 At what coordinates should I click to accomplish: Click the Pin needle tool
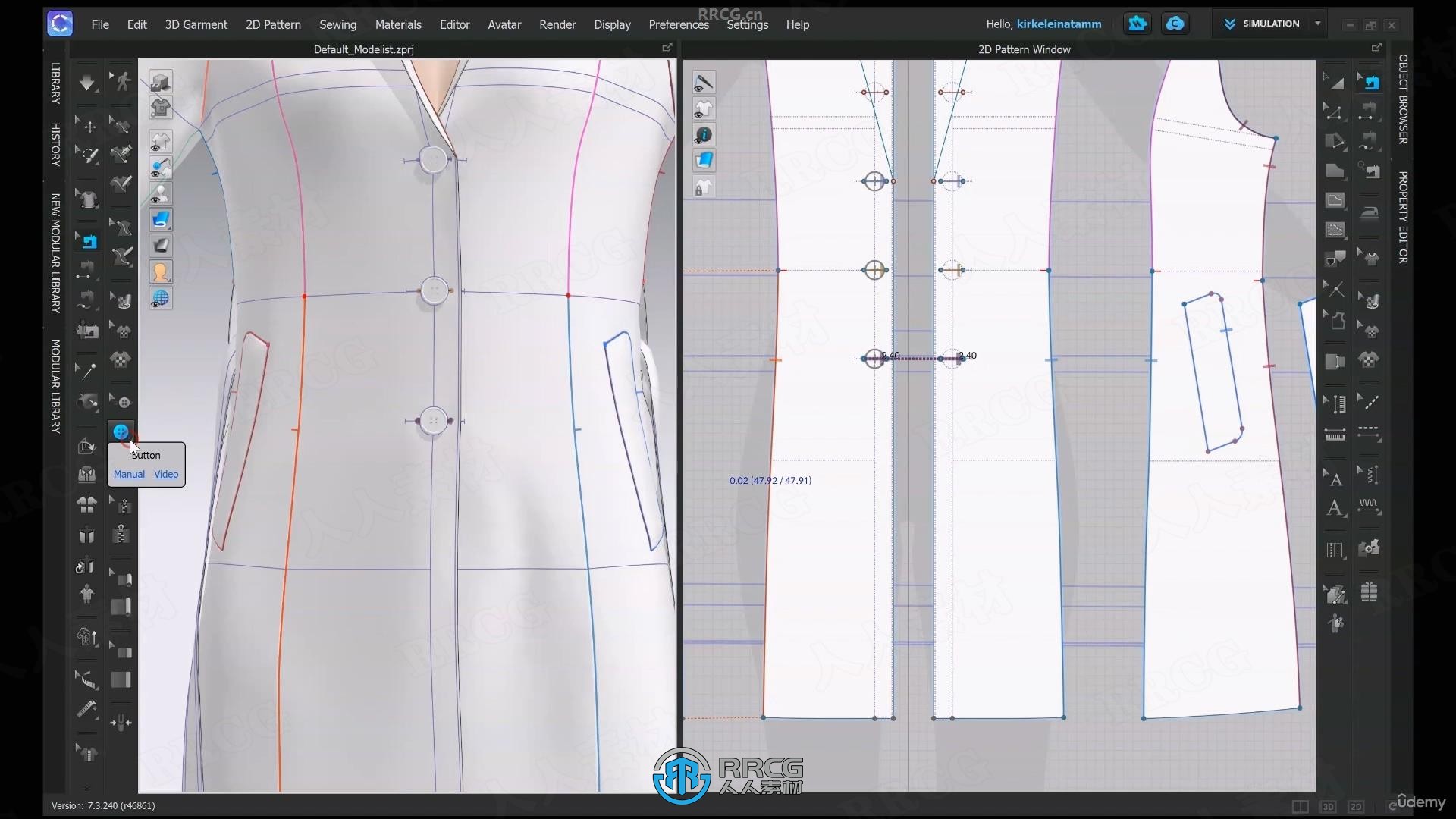[x=87, y=371]
